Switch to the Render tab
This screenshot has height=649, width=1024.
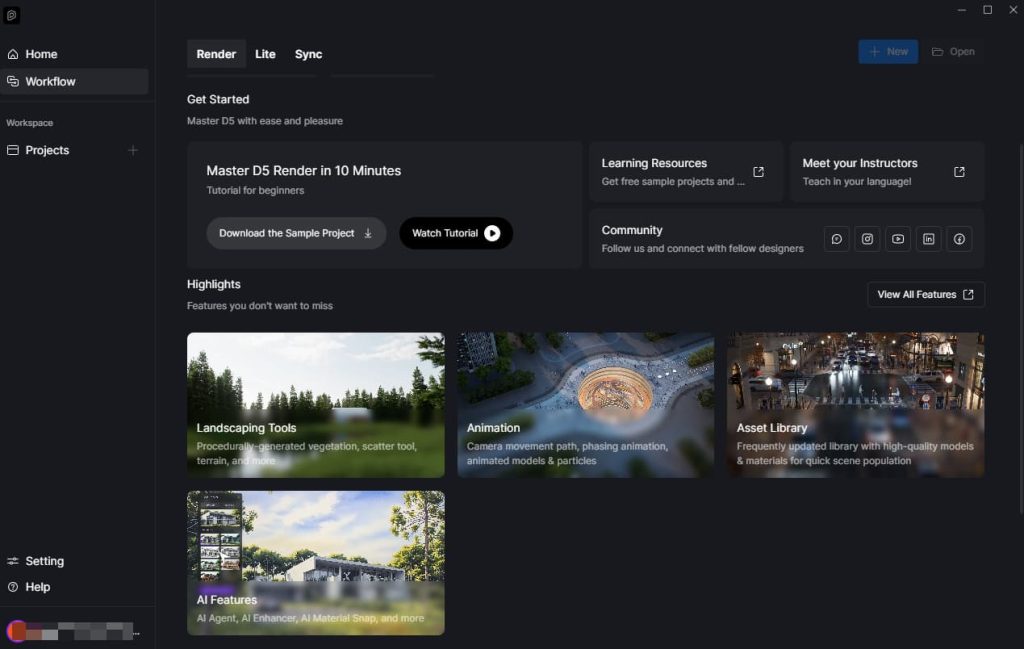coord(216,54)
